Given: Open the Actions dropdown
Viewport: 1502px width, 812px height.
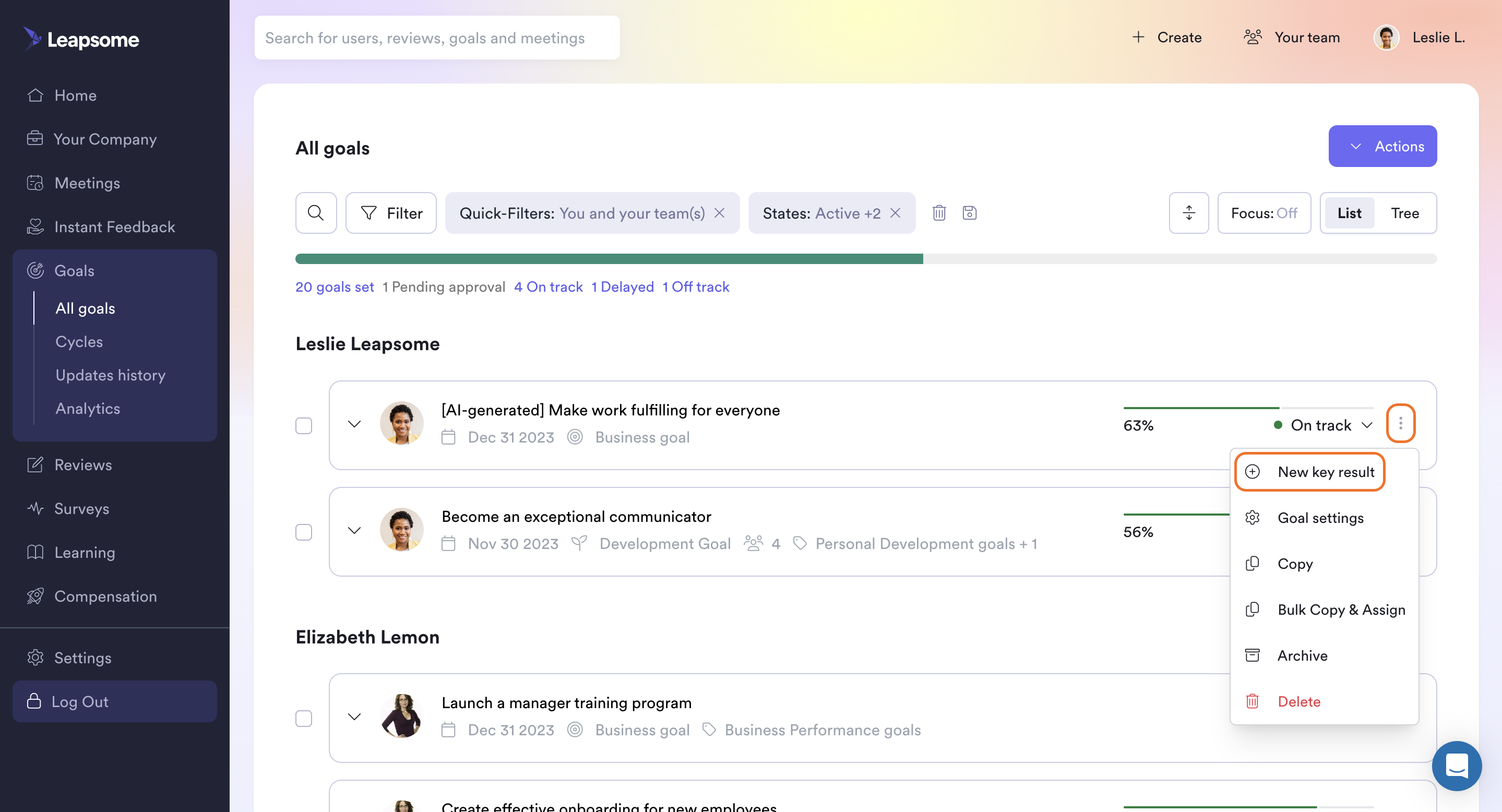Looking at the screenshot, I should pyautogui.click(x=1382, y=146).
